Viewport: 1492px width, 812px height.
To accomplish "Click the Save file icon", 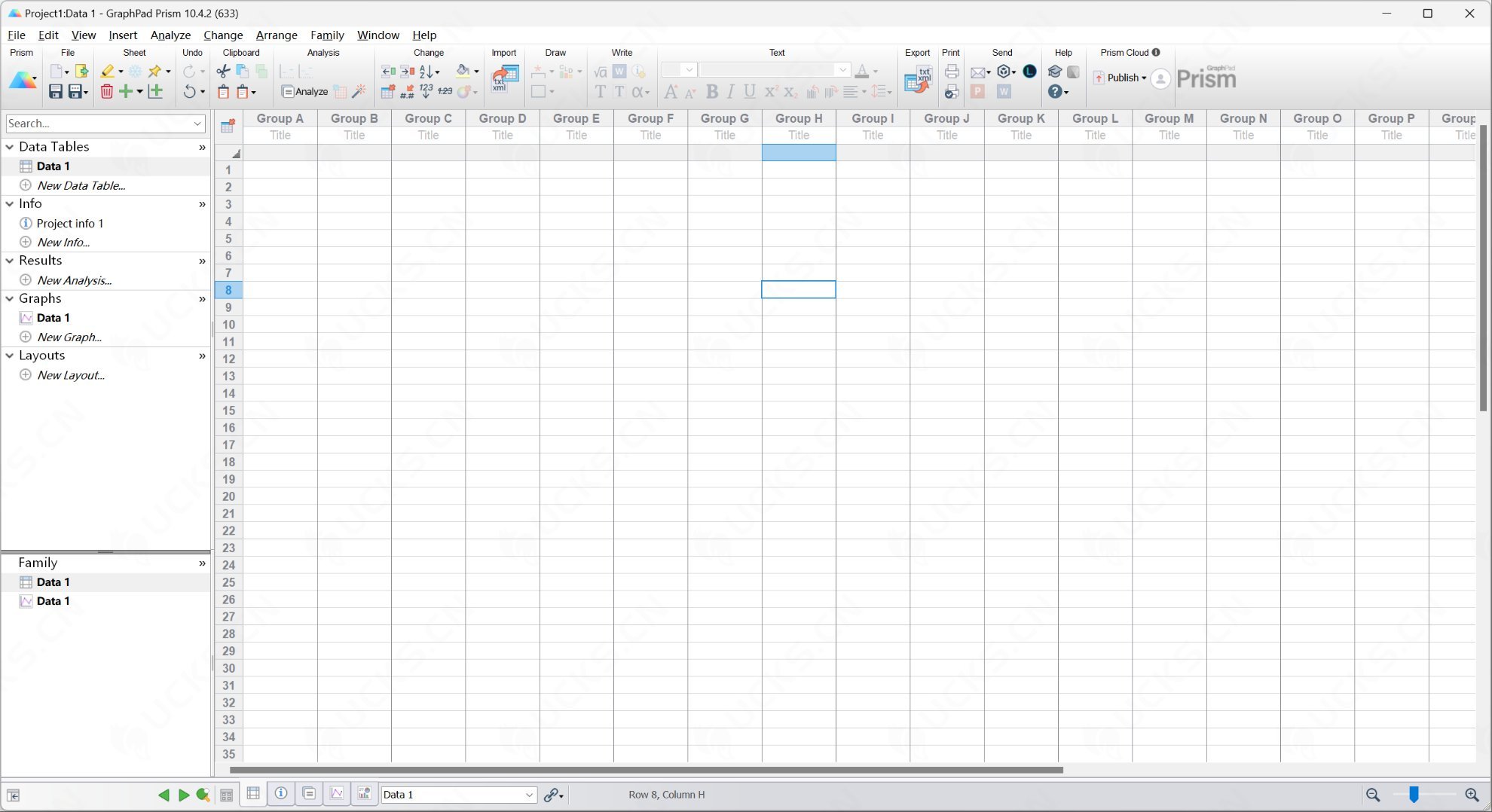I will click(x=55, y=92).
